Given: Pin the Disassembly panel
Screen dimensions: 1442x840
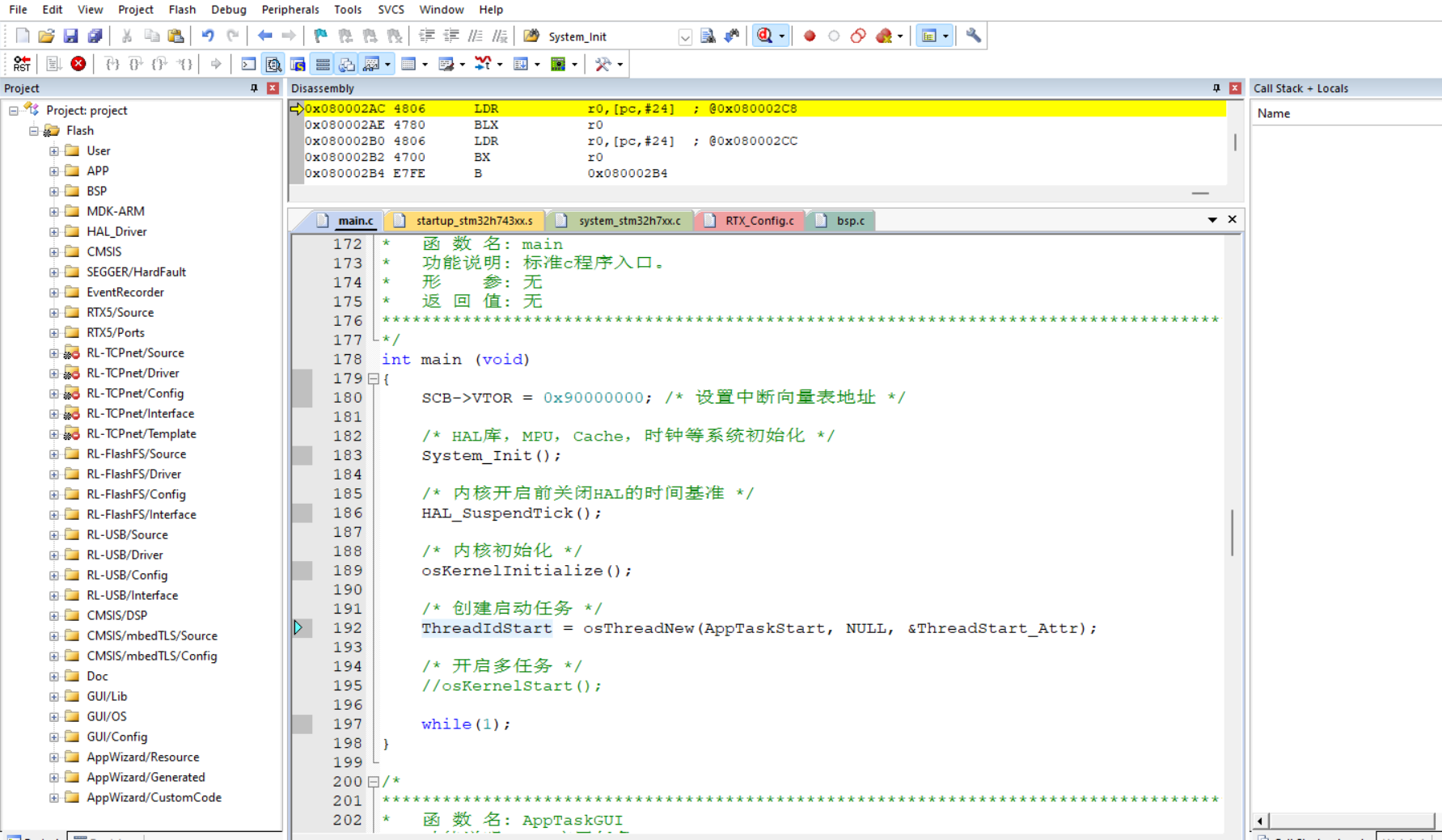Looking at the screenshot, I should (1216, 88).
